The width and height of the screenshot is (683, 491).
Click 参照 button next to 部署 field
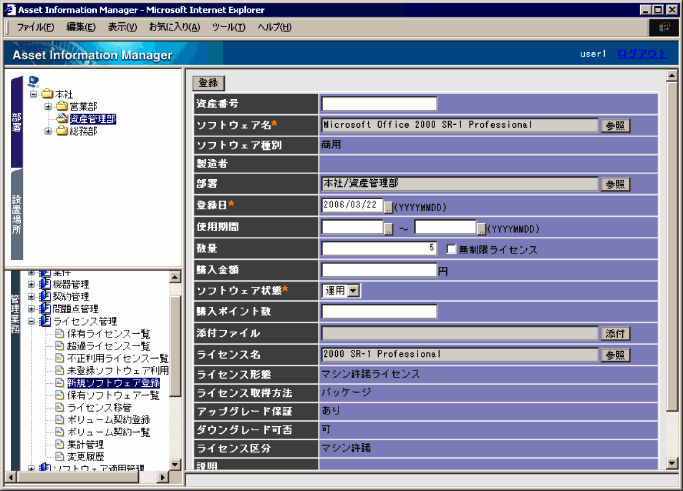pos(615,184)
